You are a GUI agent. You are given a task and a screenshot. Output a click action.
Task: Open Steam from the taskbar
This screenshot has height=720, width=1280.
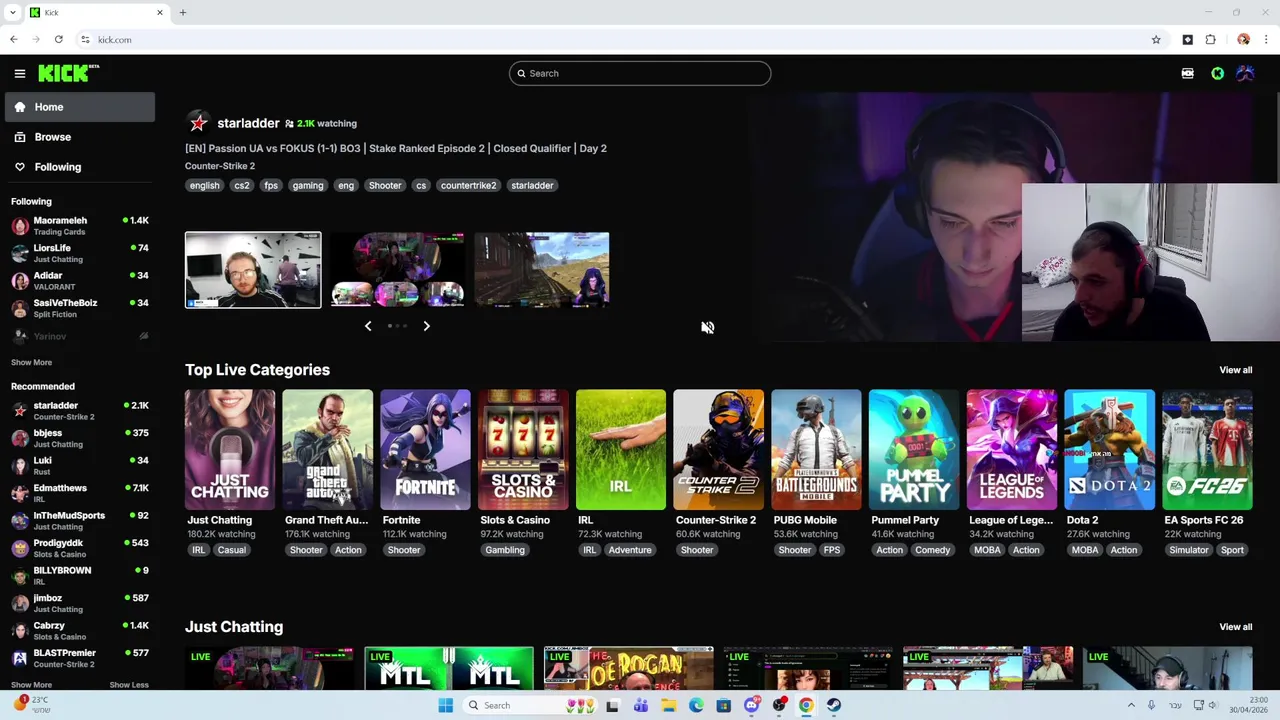click(x=833, y=705)
